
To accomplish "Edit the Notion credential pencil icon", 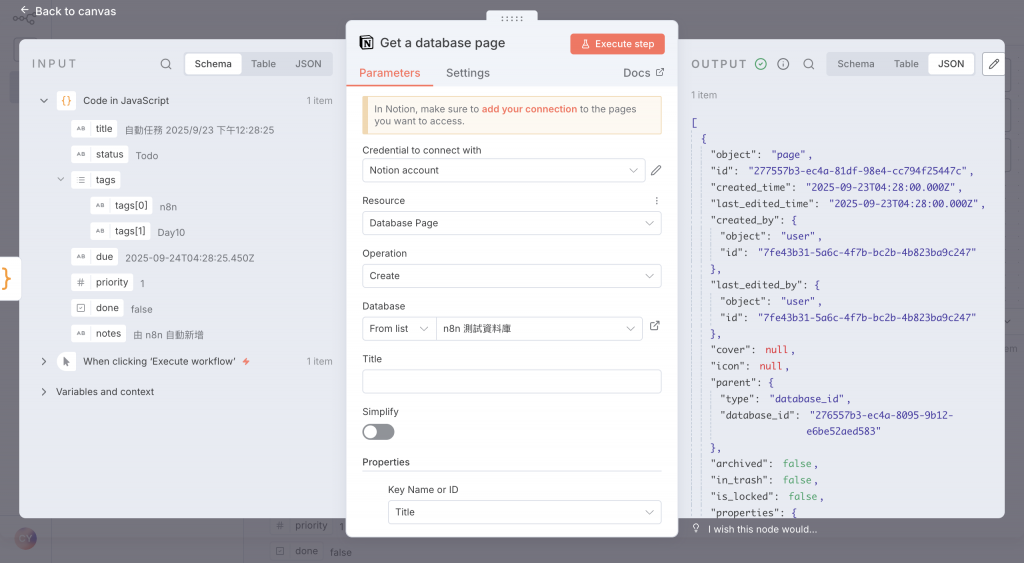I will coord(656,170).
